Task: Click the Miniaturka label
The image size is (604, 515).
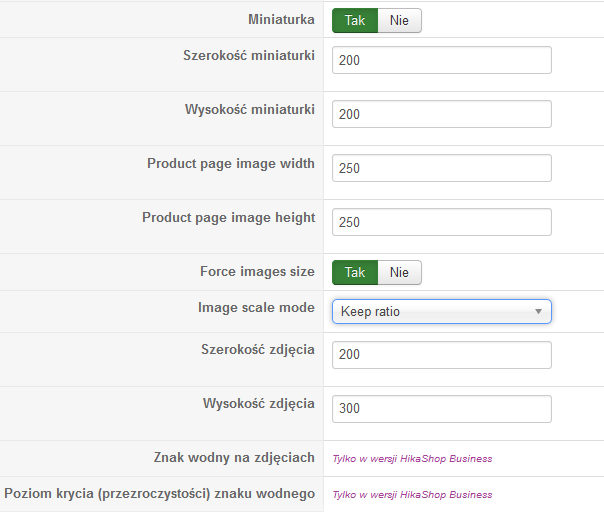Action: click(x=281, y=19)
